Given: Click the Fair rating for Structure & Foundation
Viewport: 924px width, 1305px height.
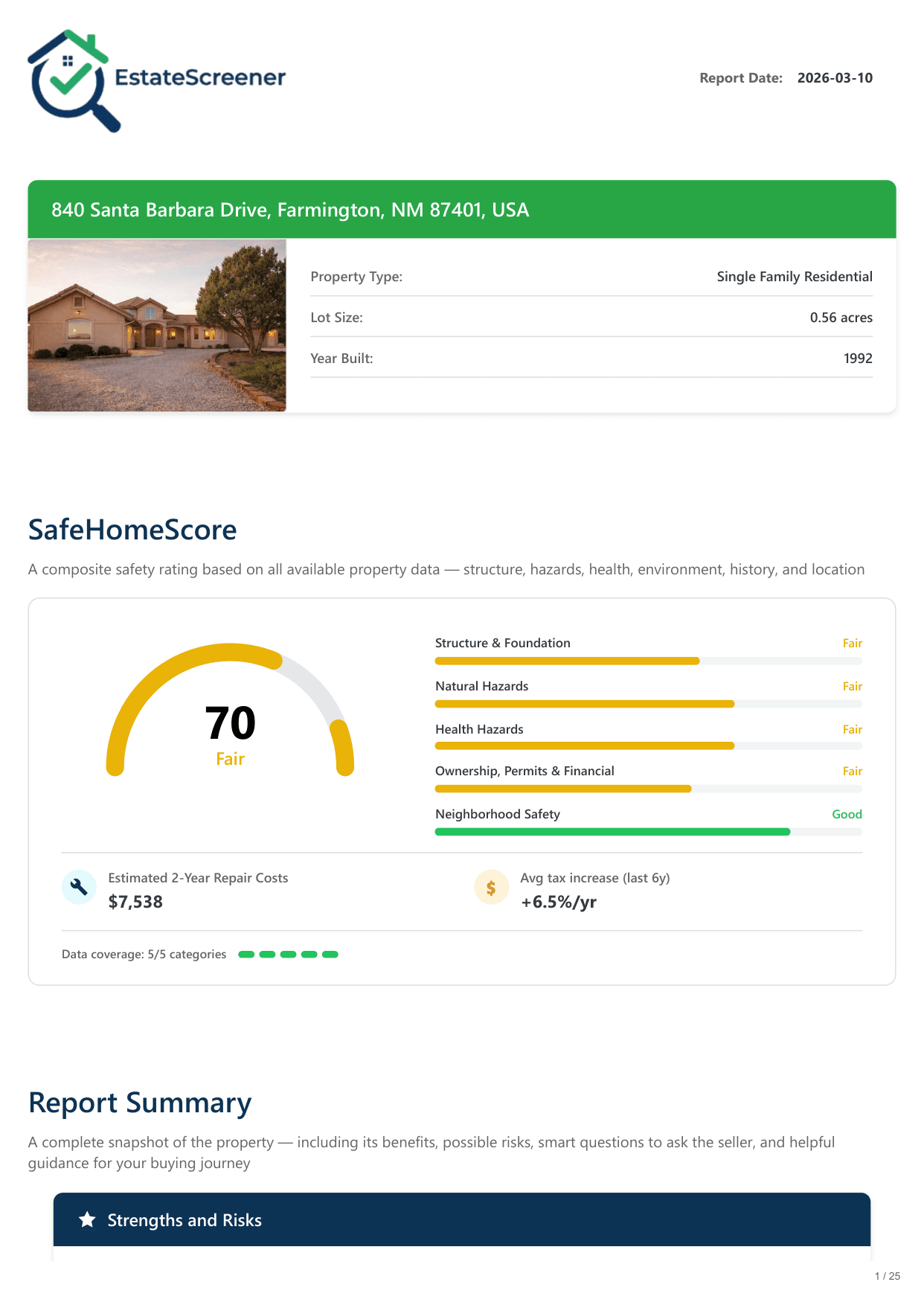Looking at the screenshot, I should 853,643.
